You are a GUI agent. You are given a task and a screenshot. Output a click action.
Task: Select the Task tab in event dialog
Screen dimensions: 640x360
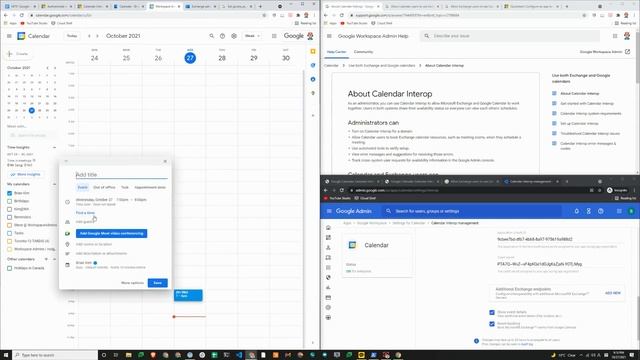125,187
